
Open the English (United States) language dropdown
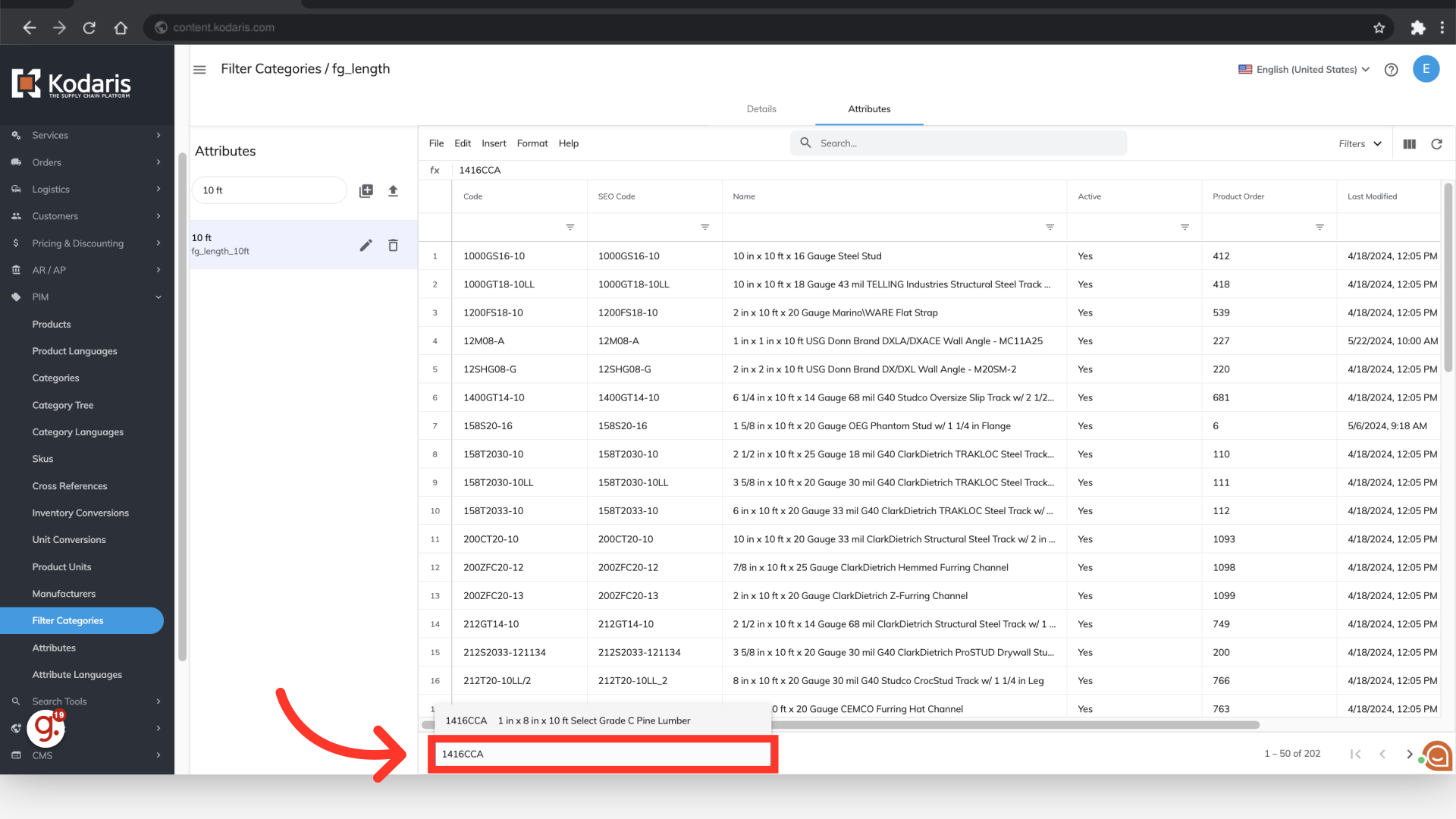pos(1304,70)
